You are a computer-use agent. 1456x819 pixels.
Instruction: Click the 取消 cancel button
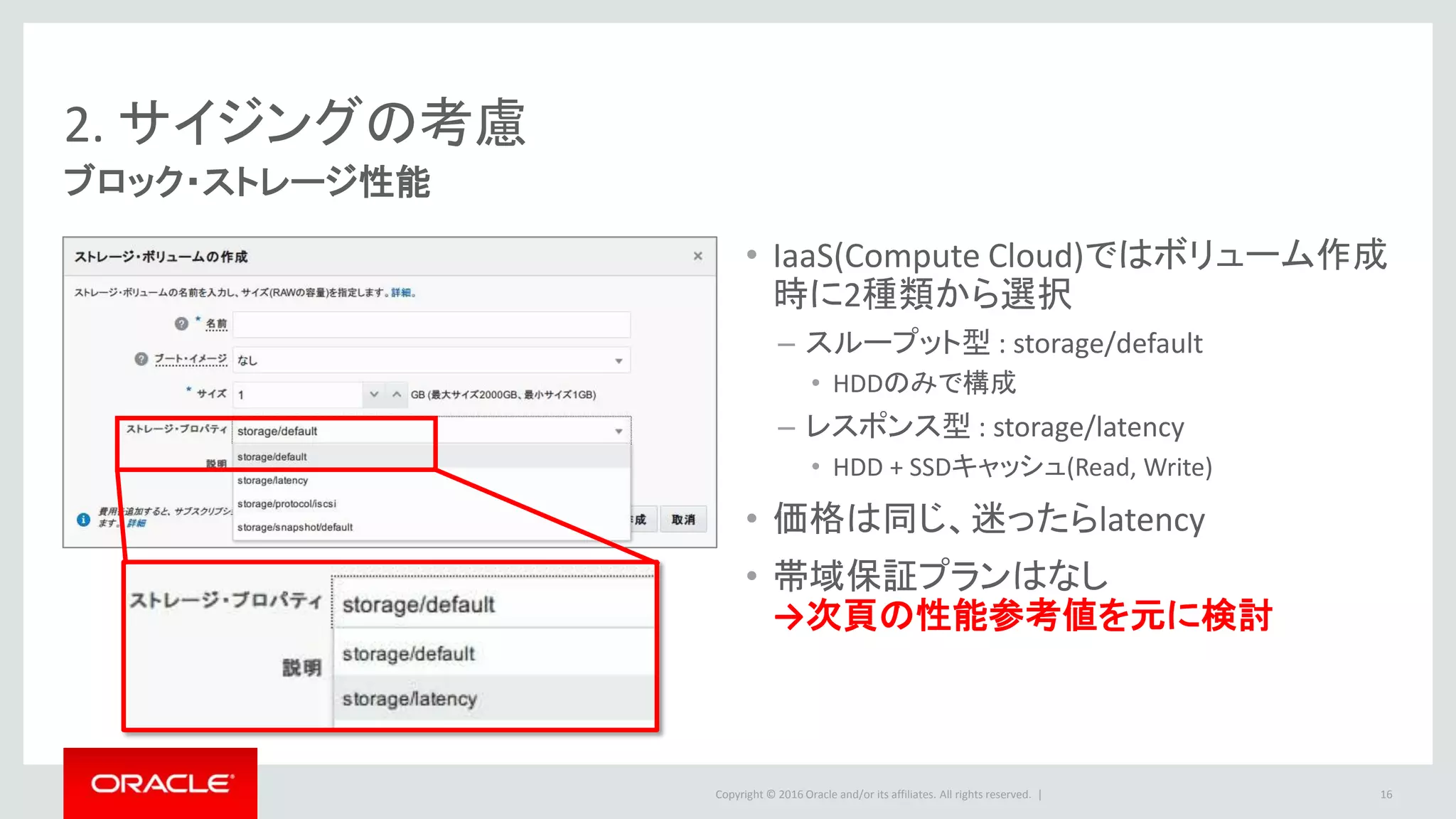683,520
